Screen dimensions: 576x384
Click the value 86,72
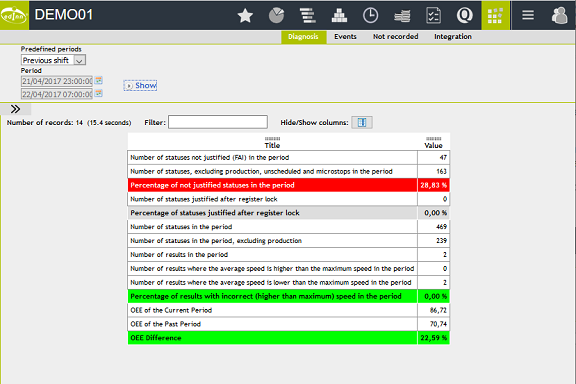pos(438,310)
